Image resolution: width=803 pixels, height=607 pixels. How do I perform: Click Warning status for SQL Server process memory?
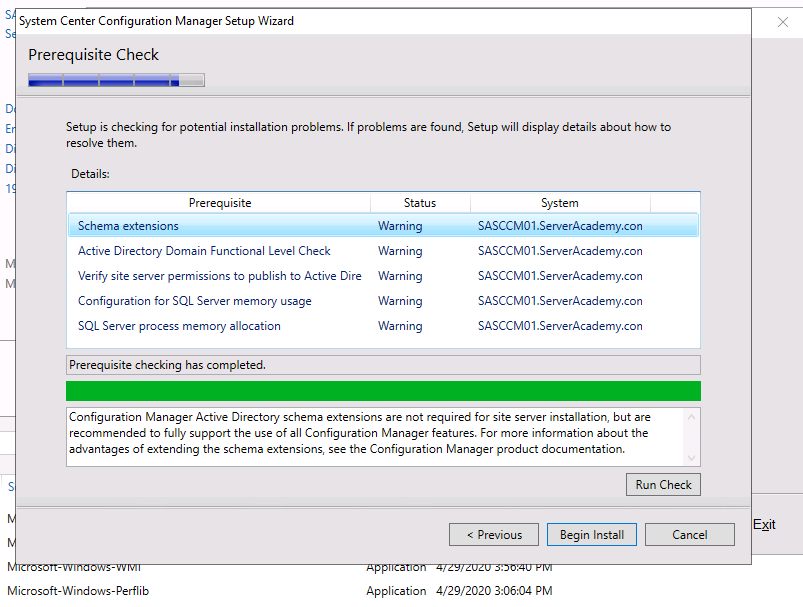[x=400, y=326]
